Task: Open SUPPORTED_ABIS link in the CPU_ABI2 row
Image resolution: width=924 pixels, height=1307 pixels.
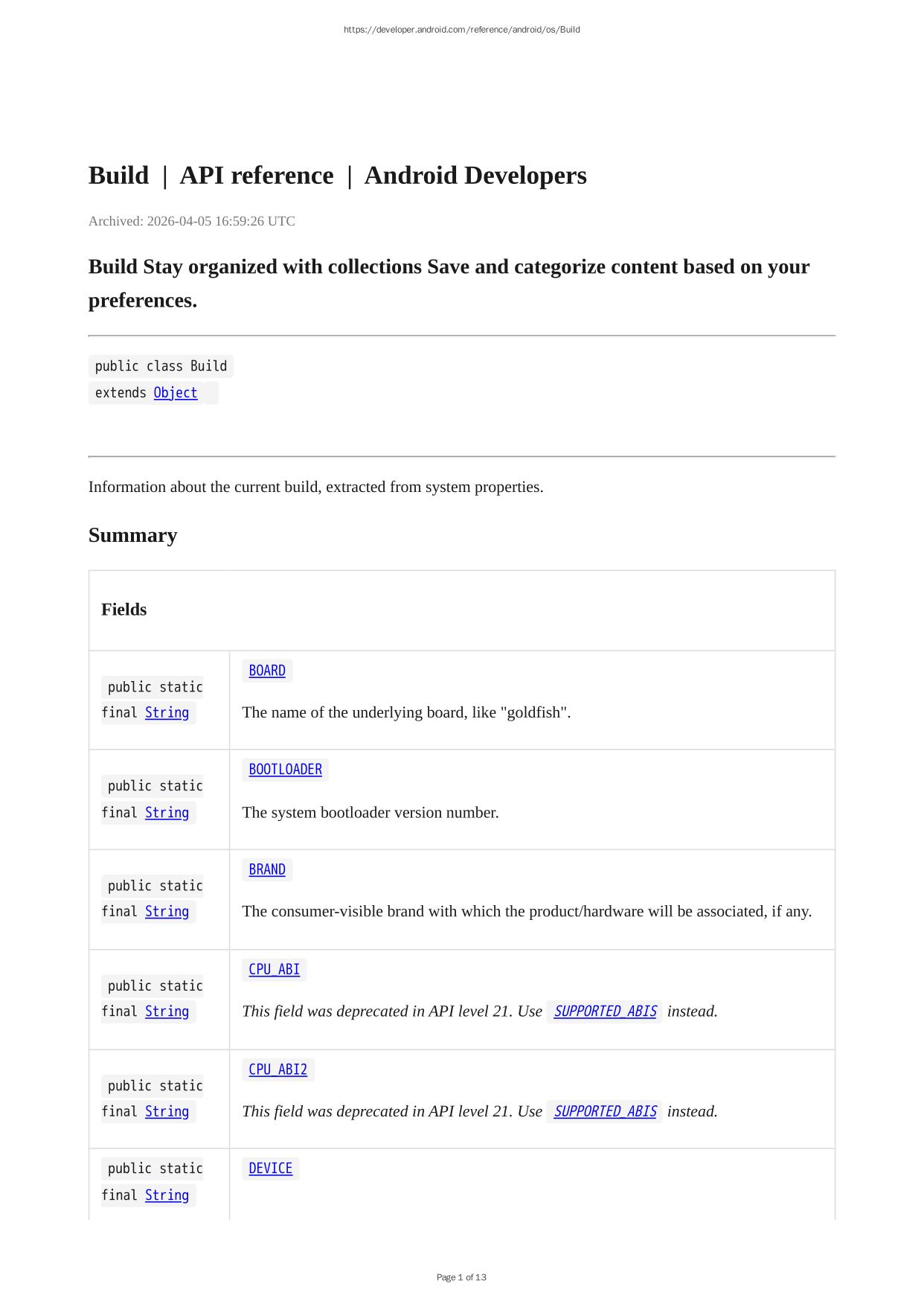Action: pos(605,1111)
